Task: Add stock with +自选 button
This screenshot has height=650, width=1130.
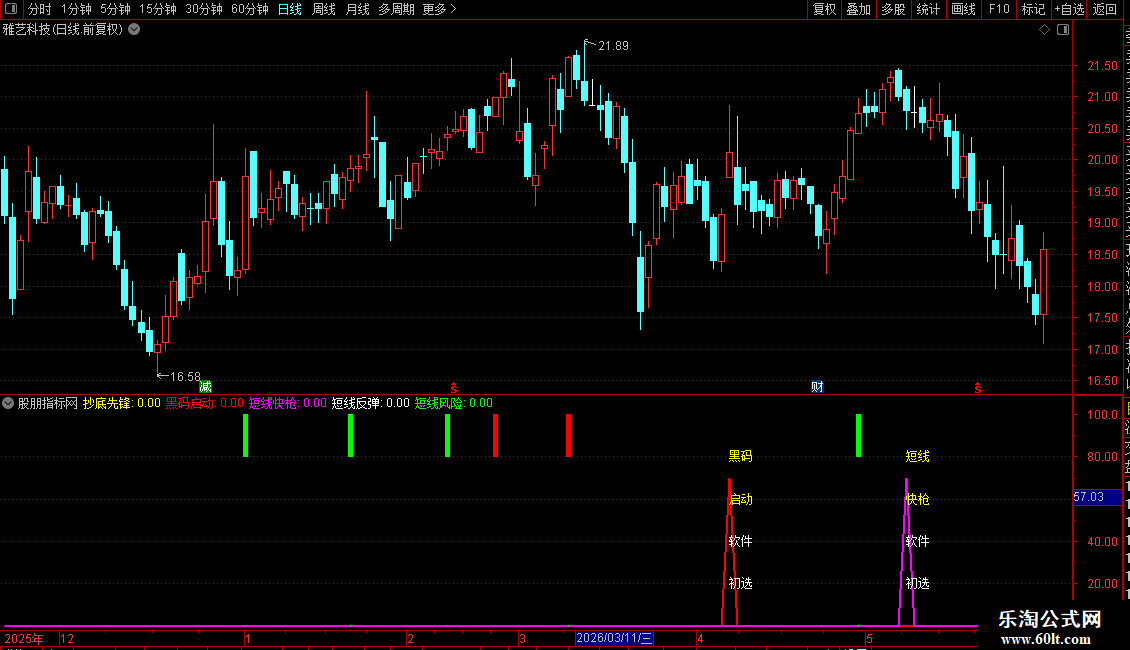Action: (x=1069, y=9)
